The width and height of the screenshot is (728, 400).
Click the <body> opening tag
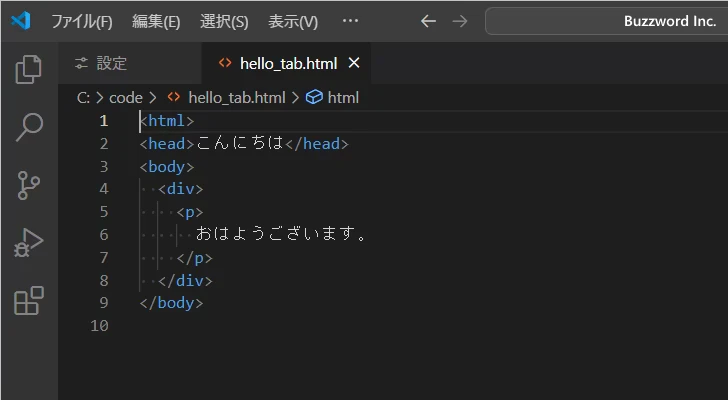click(167, 167)
